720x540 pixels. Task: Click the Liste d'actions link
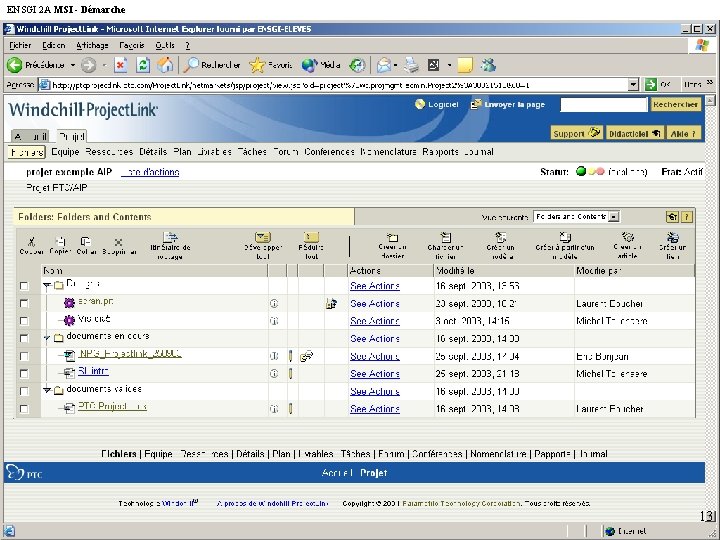150,172
